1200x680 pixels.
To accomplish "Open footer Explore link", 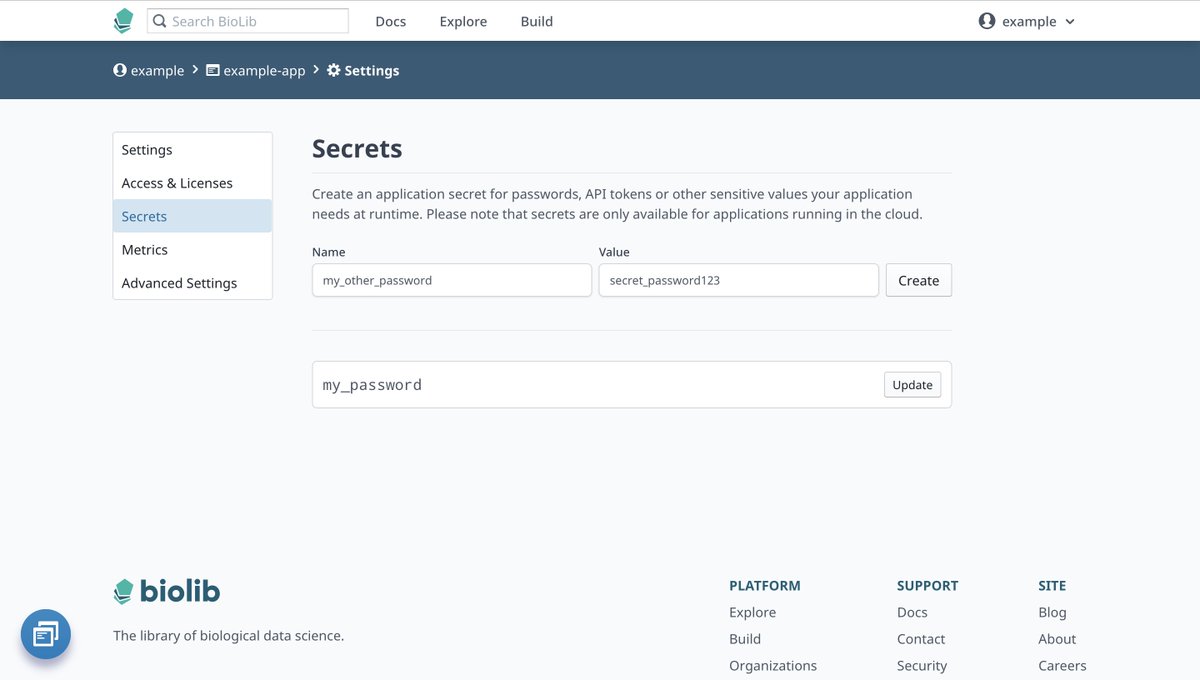I will coord(752,612).
